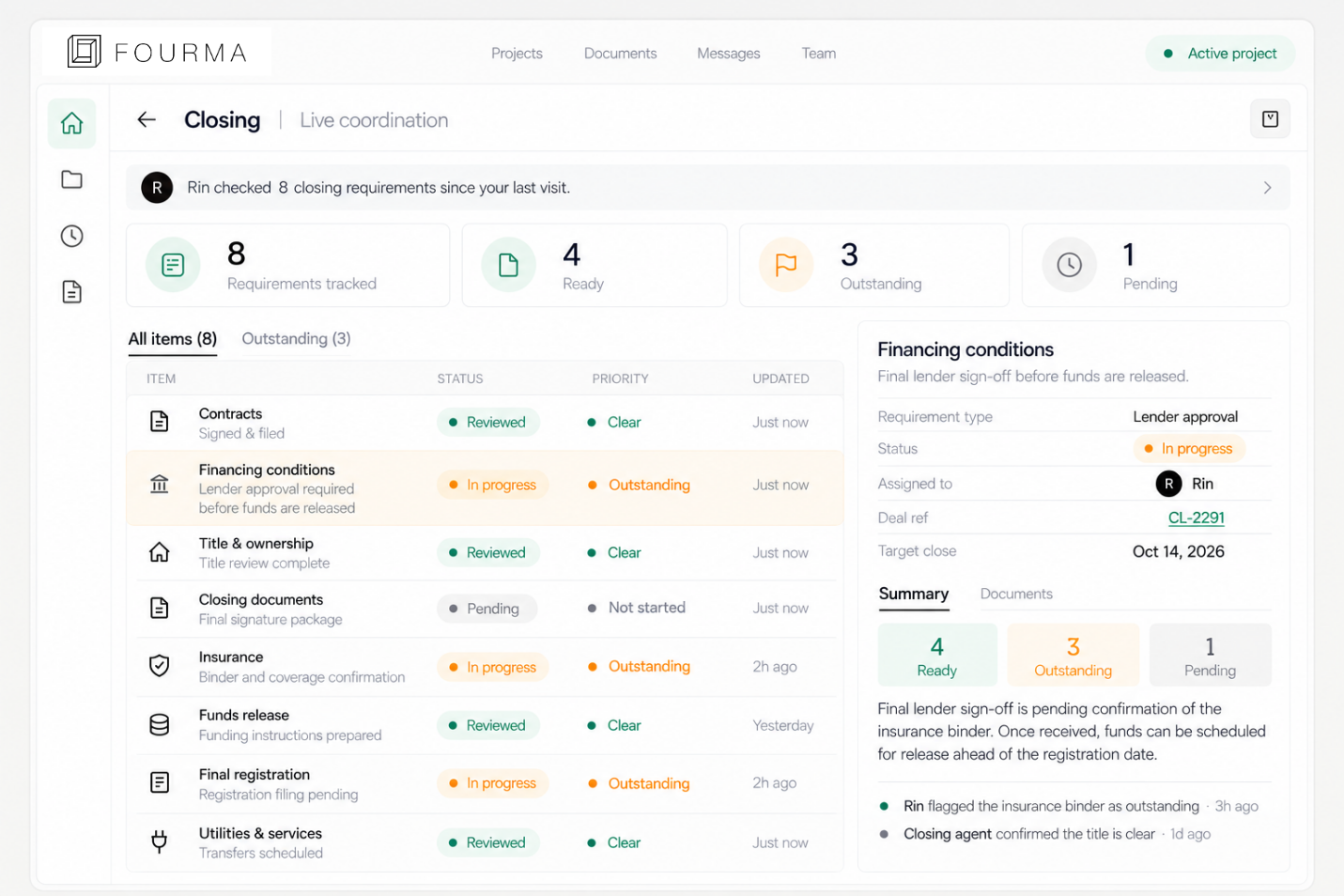The image size is (1344, 896).
Task: Select the Summary tab
Action: 914,594
